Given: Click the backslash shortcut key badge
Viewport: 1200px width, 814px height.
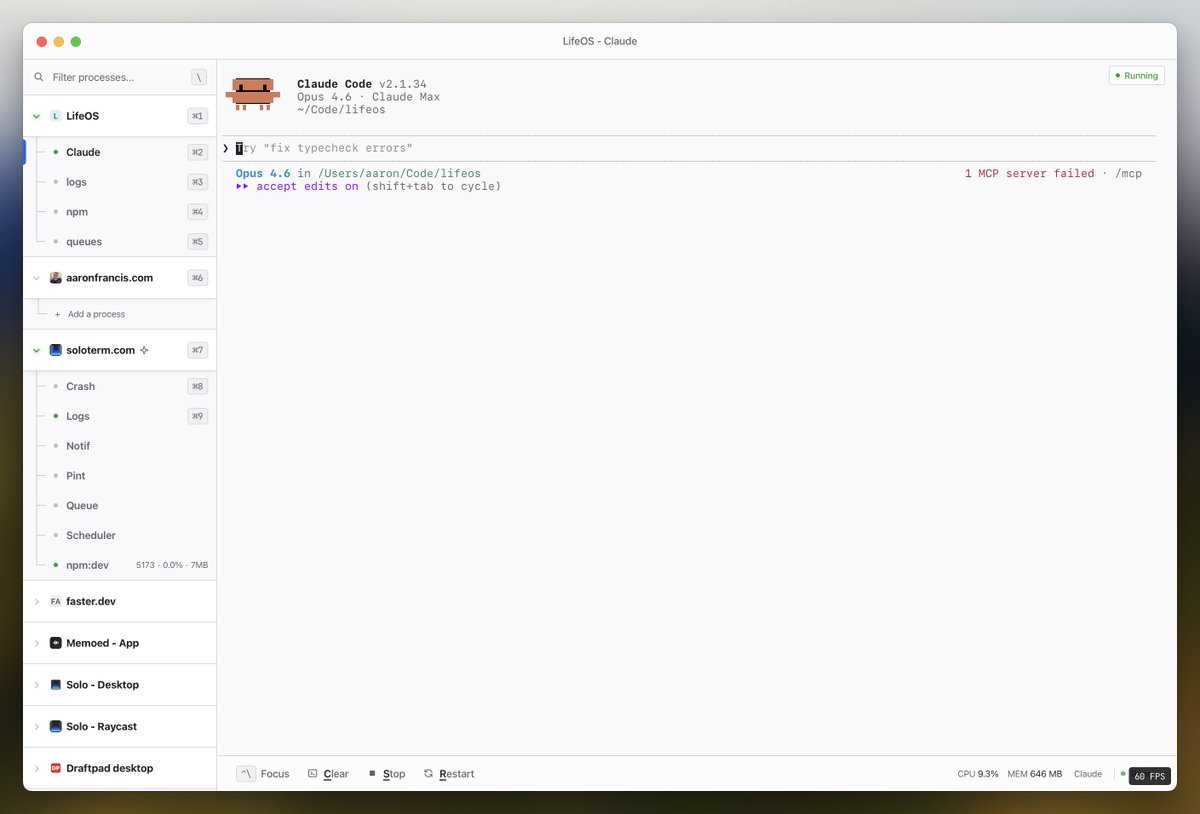Looking at the screenshot, I should tap(199, 77).
